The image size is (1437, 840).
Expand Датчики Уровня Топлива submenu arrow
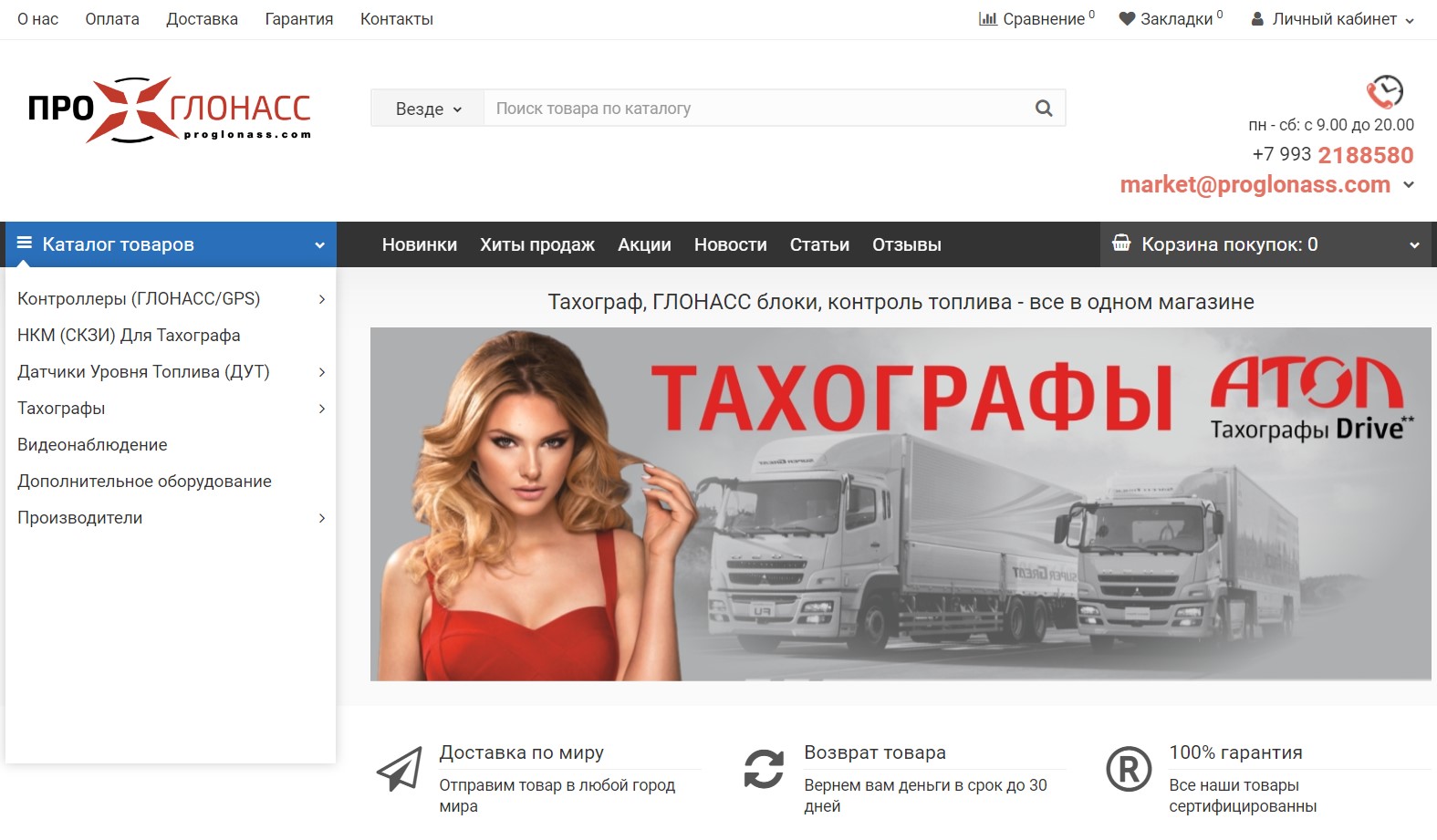click(322, 372)
